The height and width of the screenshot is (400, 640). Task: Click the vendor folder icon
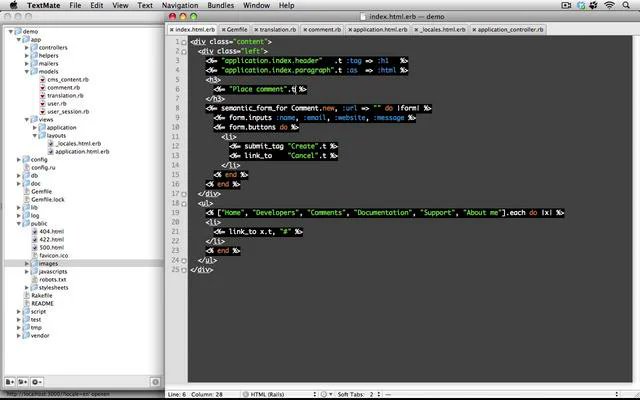pos(26,336)
